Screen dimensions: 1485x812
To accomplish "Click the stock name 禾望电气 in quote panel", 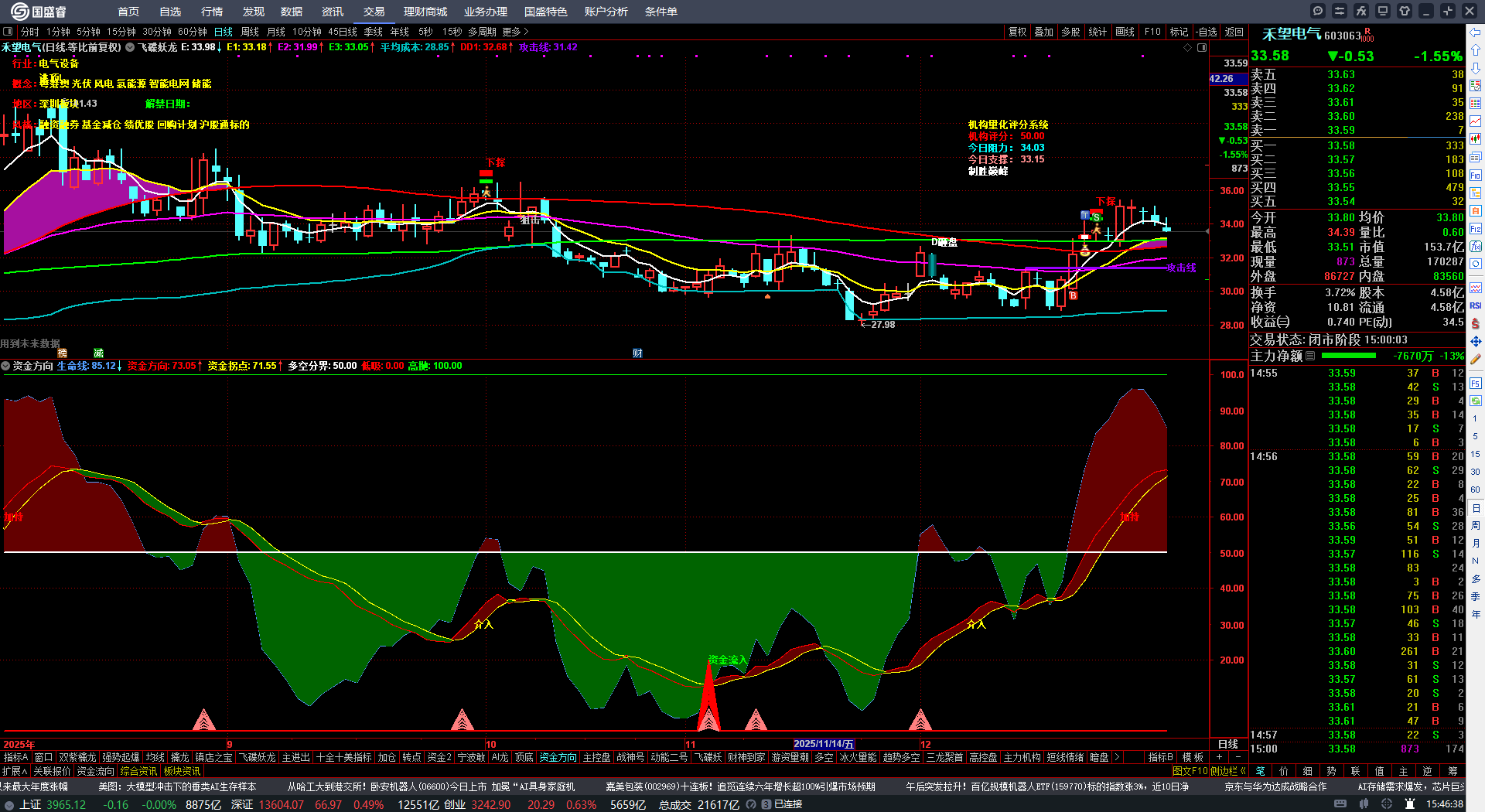I will [x=1292, y=35].
